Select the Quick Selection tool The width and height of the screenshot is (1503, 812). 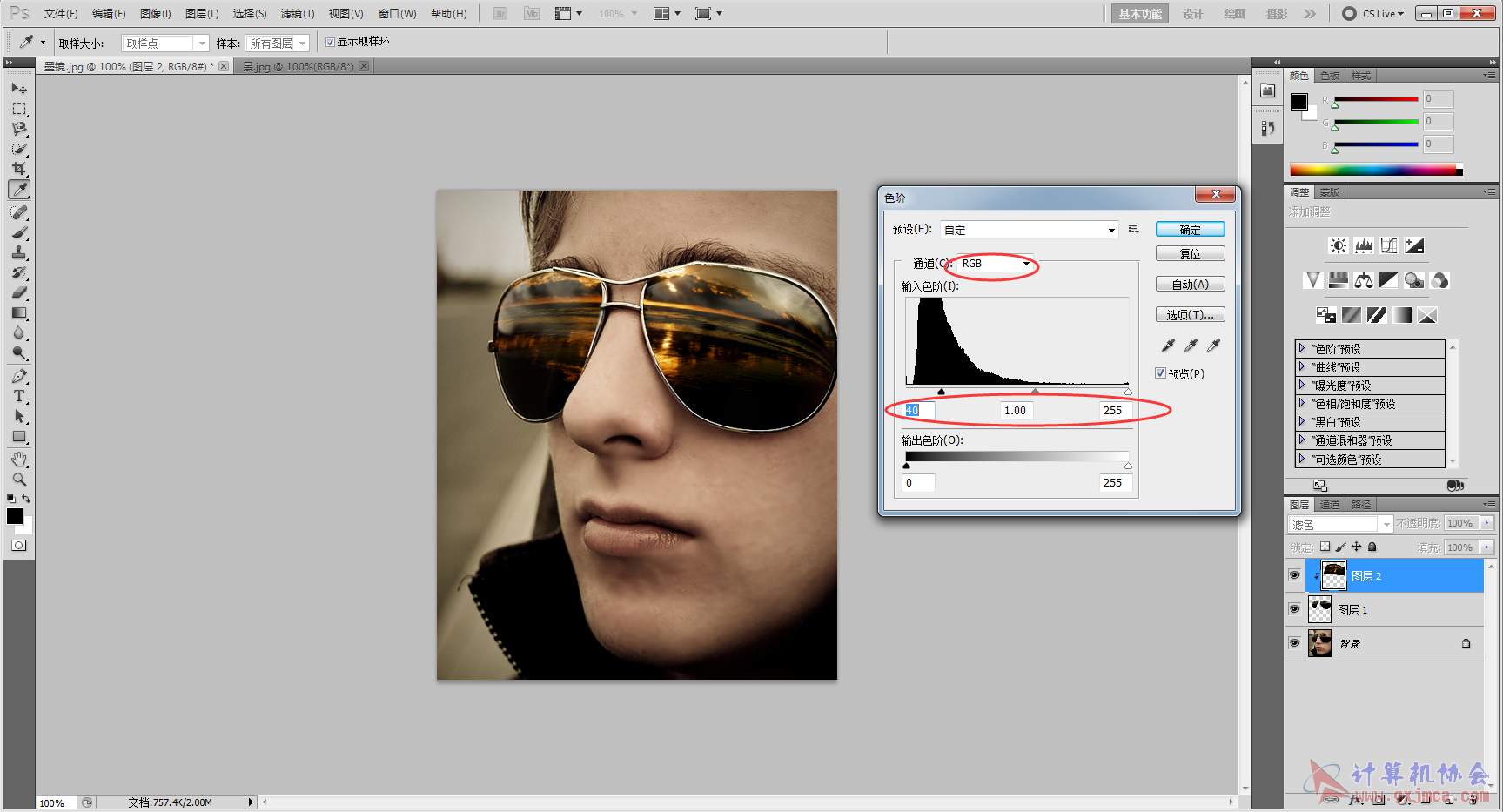click(x=19, y=149)
